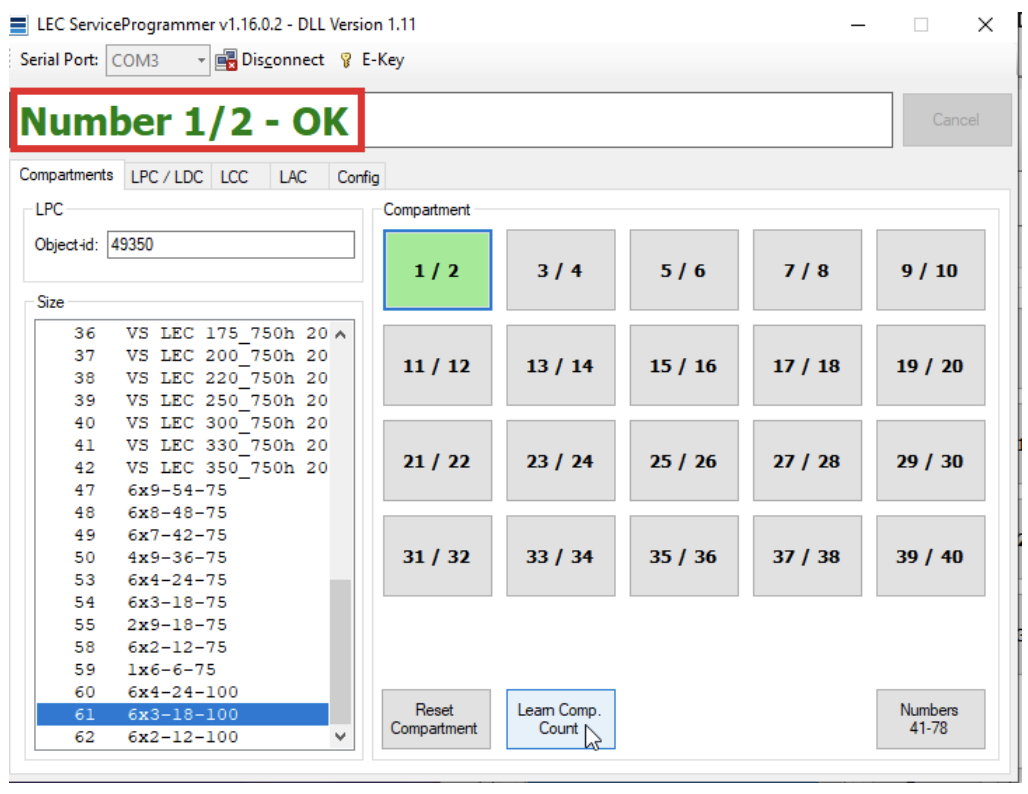
Task: Select size 60 6x4-24-100
Action: click(183, 692)
